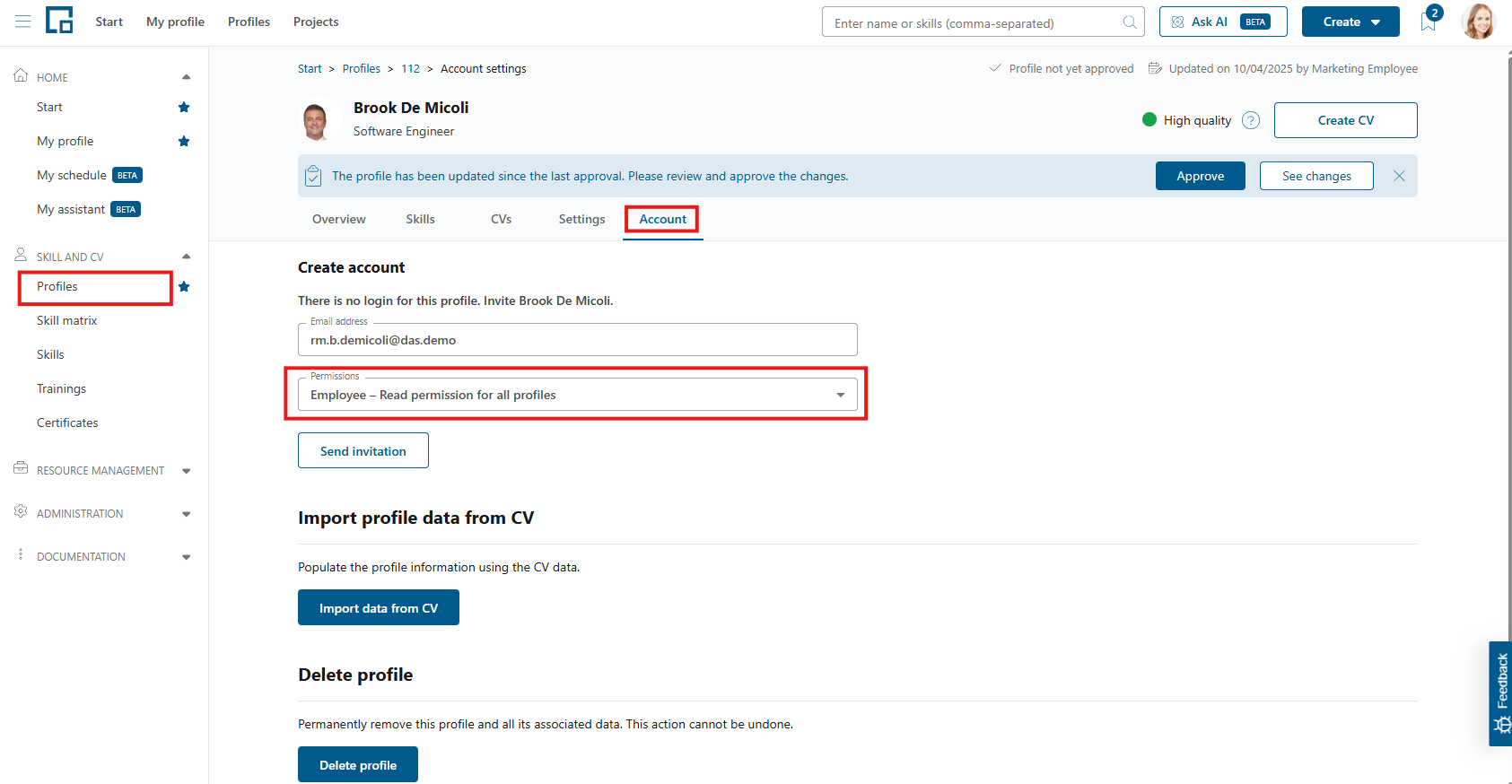Open My schedule beta in sidebar
The image size is (1512, 784).
(x=90, y=175)
